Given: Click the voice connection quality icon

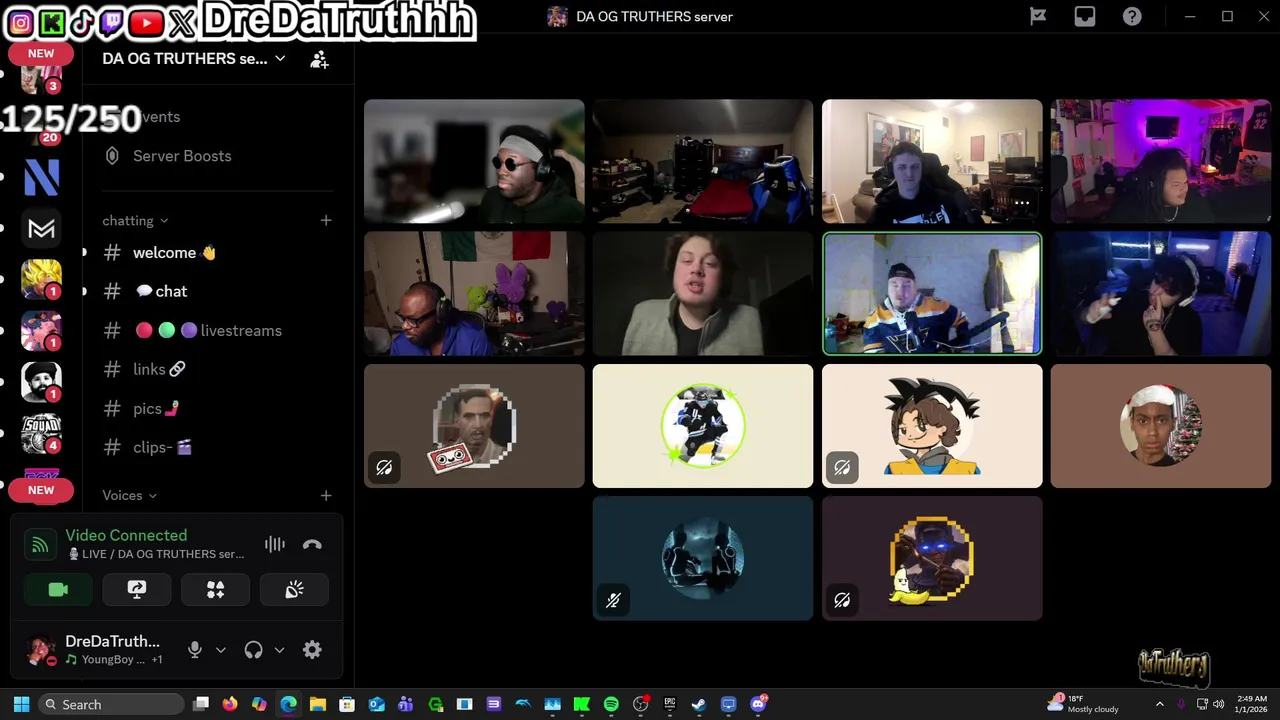Looking at the screenshot, I should click(40, 545).
